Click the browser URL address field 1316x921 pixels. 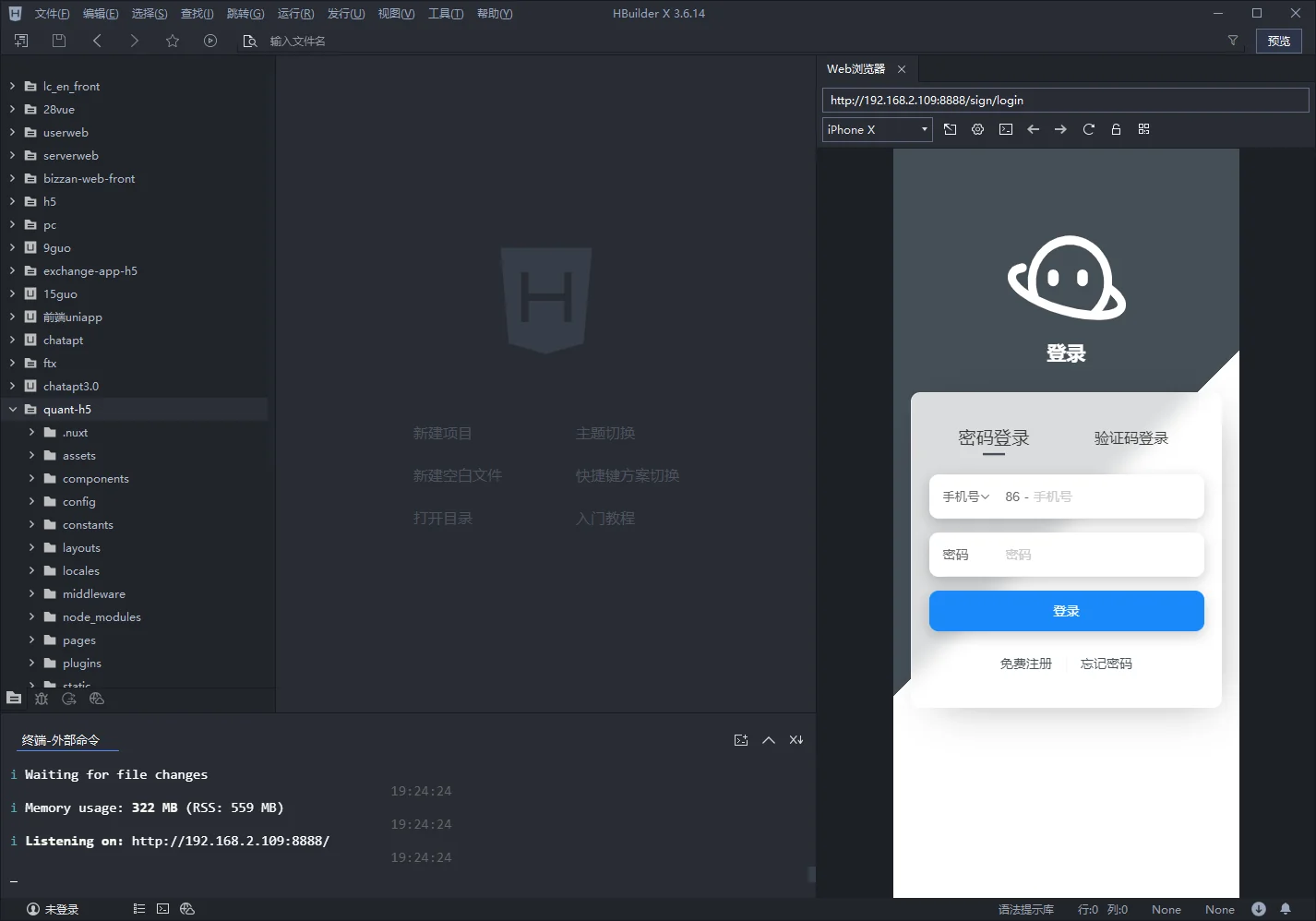point(1065,101)
